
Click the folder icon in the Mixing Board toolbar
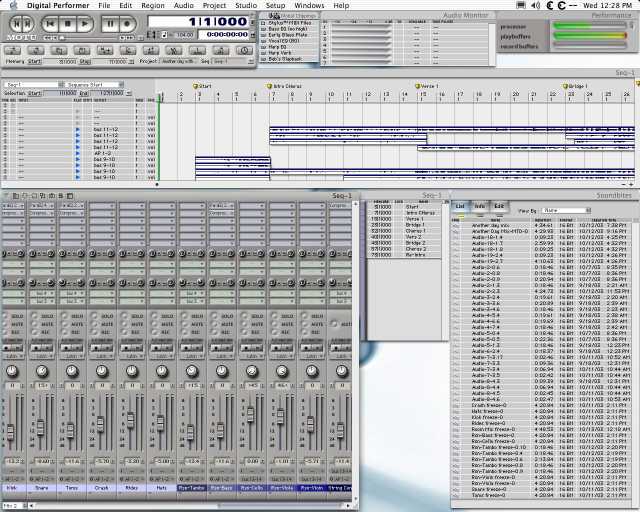click(16, 196)
